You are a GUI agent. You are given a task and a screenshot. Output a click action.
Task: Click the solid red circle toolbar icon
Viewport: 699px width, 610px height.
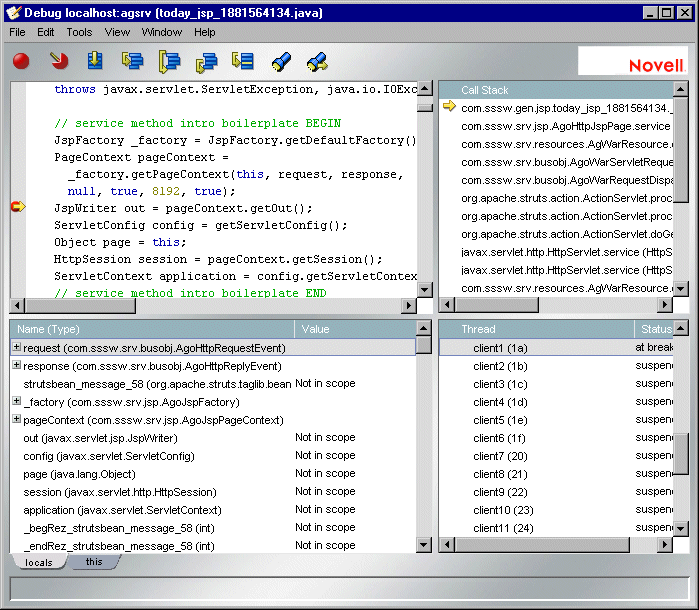[x=21, y=62]
